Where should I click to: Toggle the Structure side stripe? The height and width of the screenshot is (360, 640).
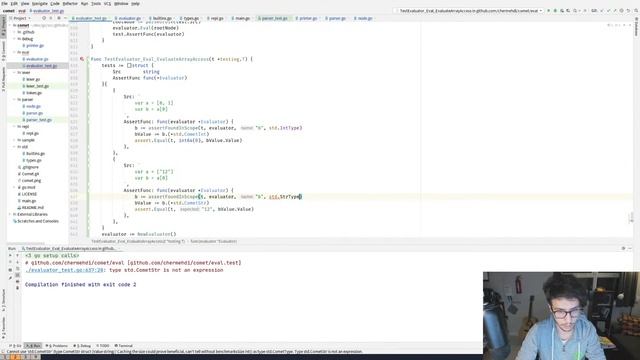3,300
